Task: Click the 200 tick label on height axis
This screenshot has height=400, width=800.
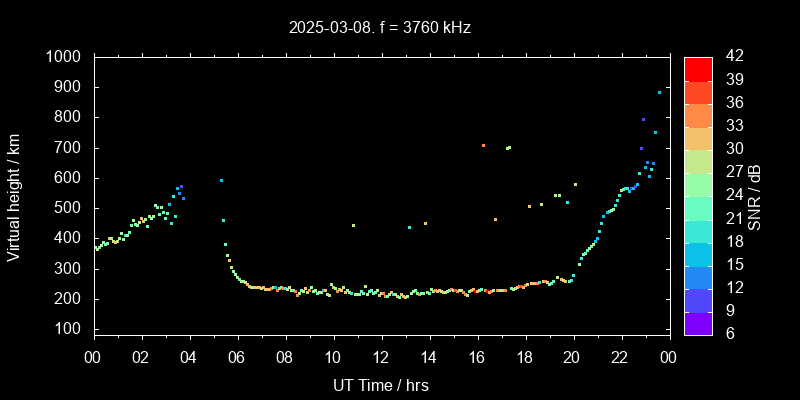Action: pyautogui.click(x=71, y=299)
